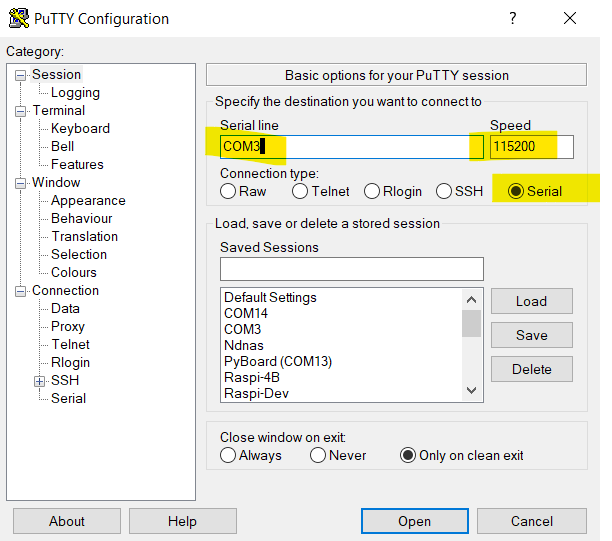Select Ndnas saved session

click(x=244, y=345)
